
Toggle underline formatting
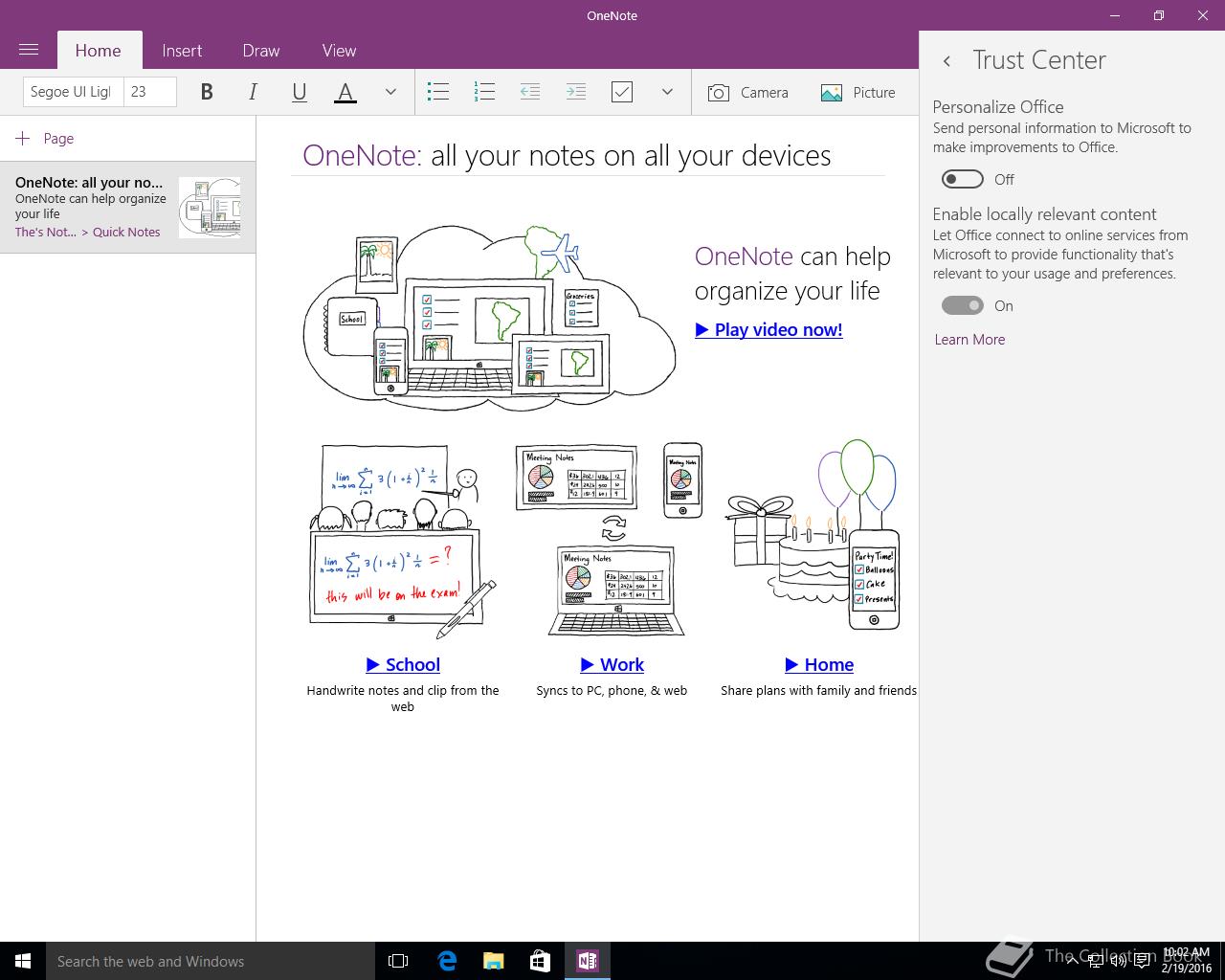299,92
